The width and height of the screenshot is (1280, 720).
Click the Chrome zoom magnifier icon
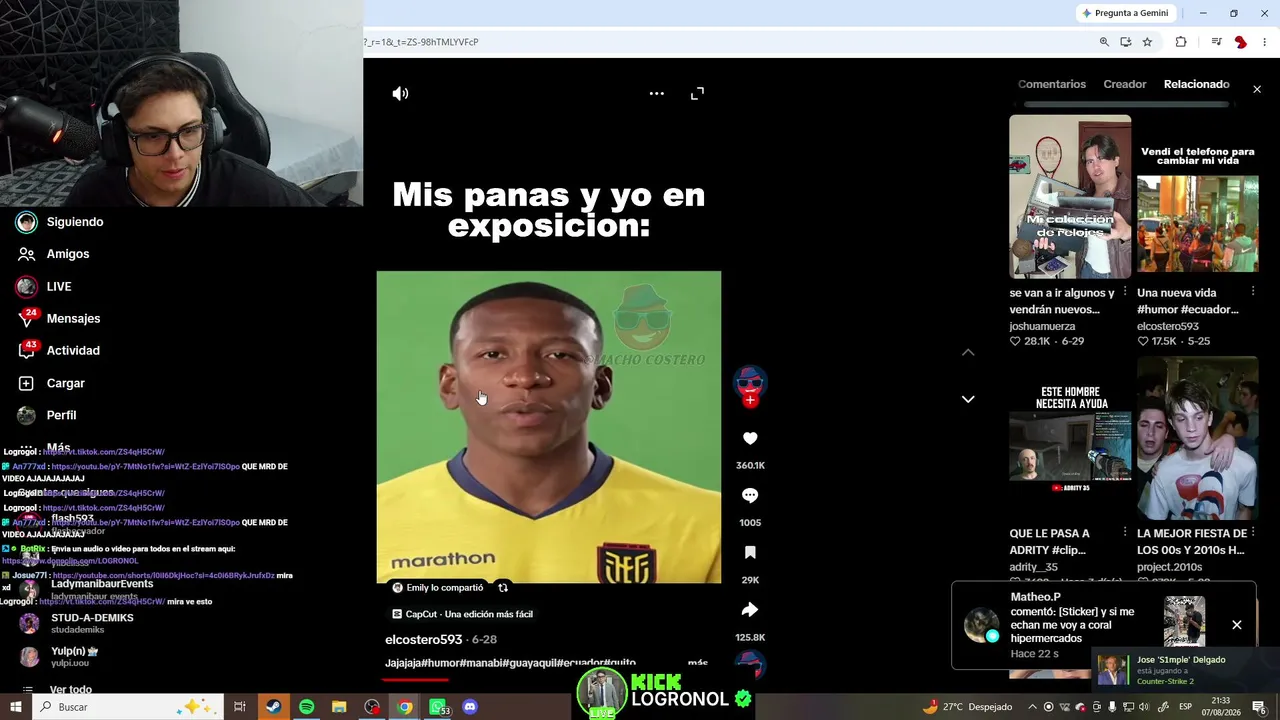coord(1104,42)
